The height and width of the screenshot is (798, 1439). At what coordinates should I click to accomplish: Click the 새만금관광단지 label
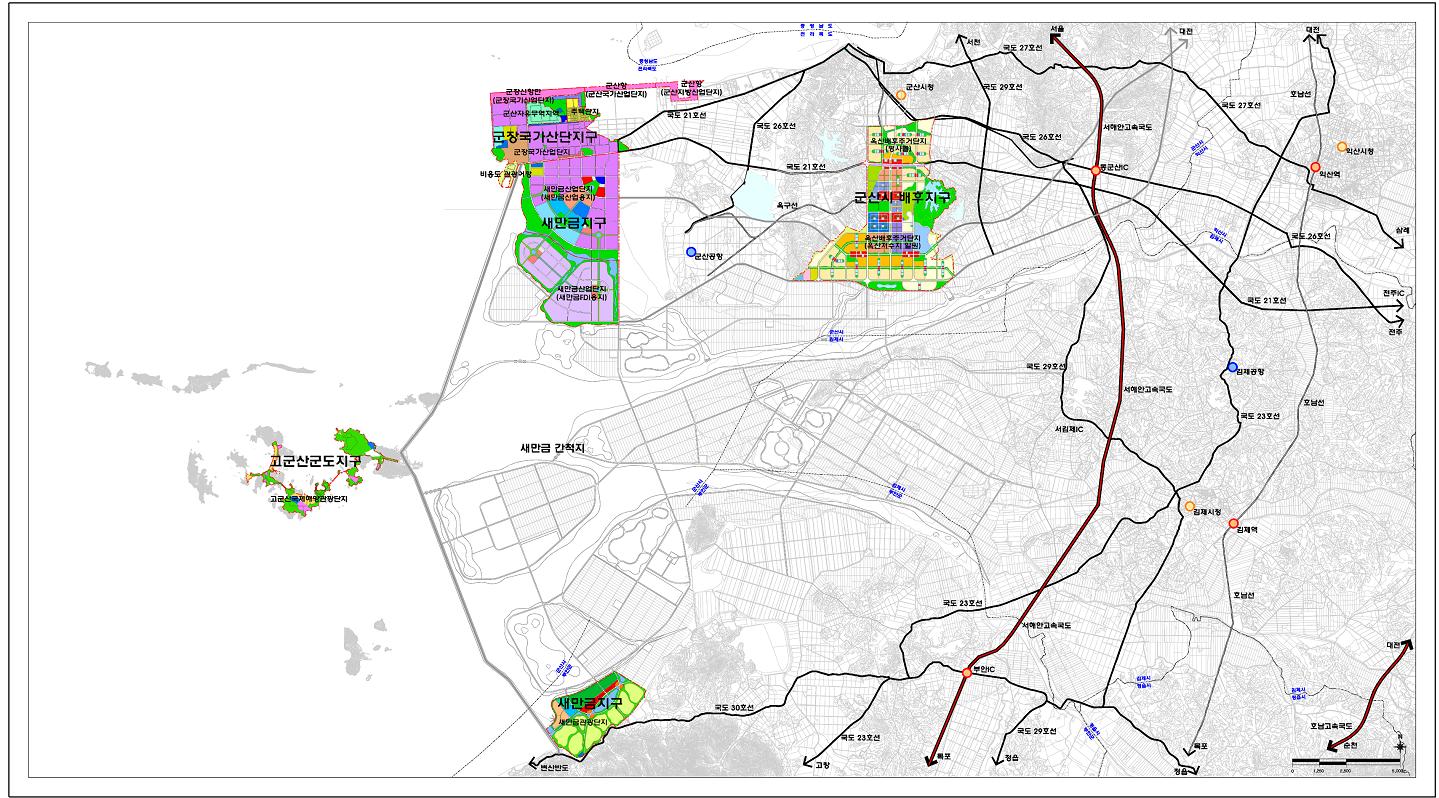(583, 721)
